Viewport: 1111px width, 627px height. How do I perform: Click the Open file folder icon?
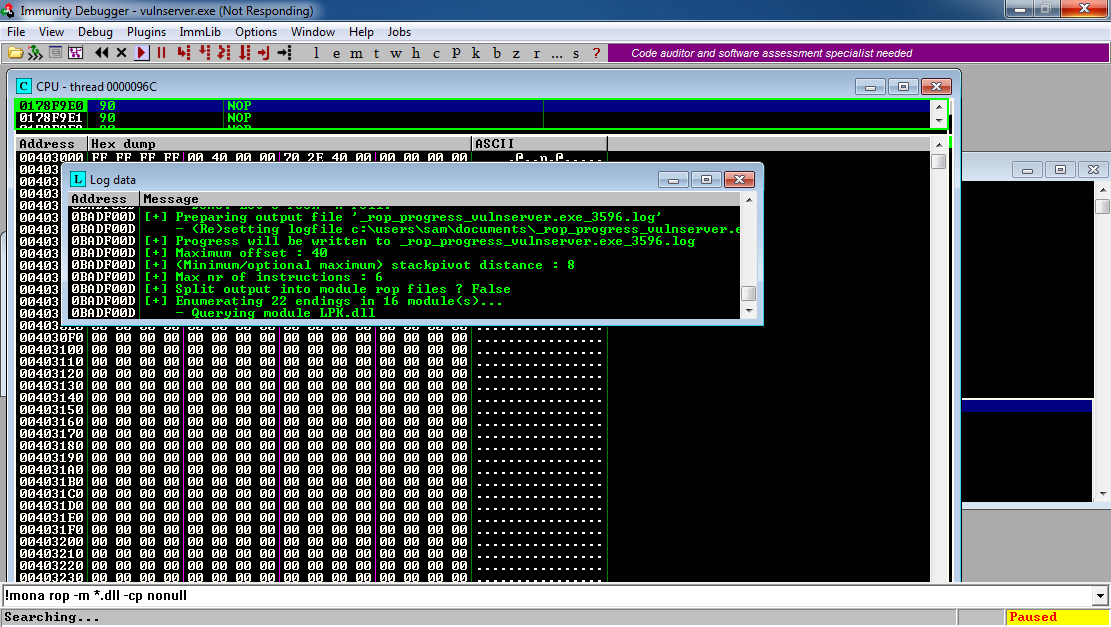click(15, 53)
